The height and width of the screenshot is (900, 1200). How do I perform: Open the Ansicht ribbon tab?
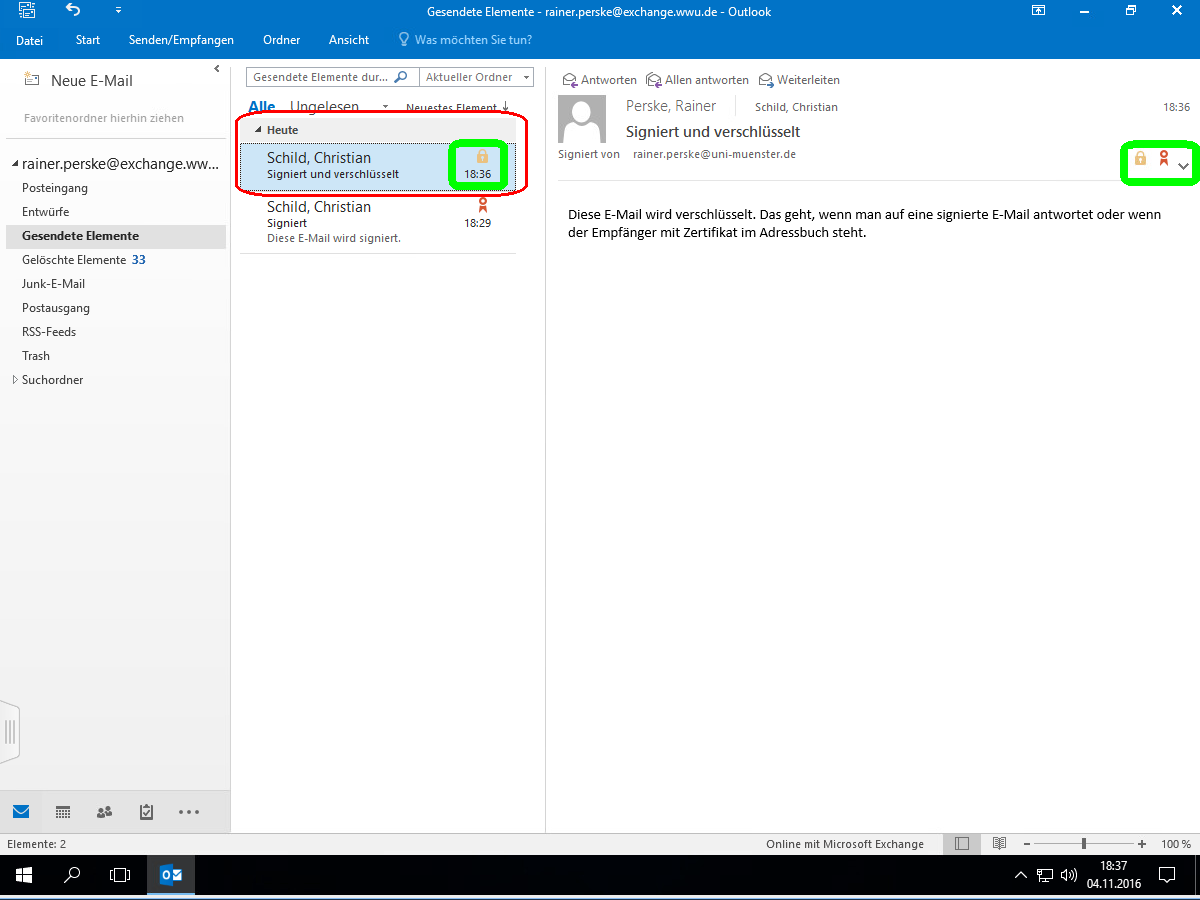(349, 40)
